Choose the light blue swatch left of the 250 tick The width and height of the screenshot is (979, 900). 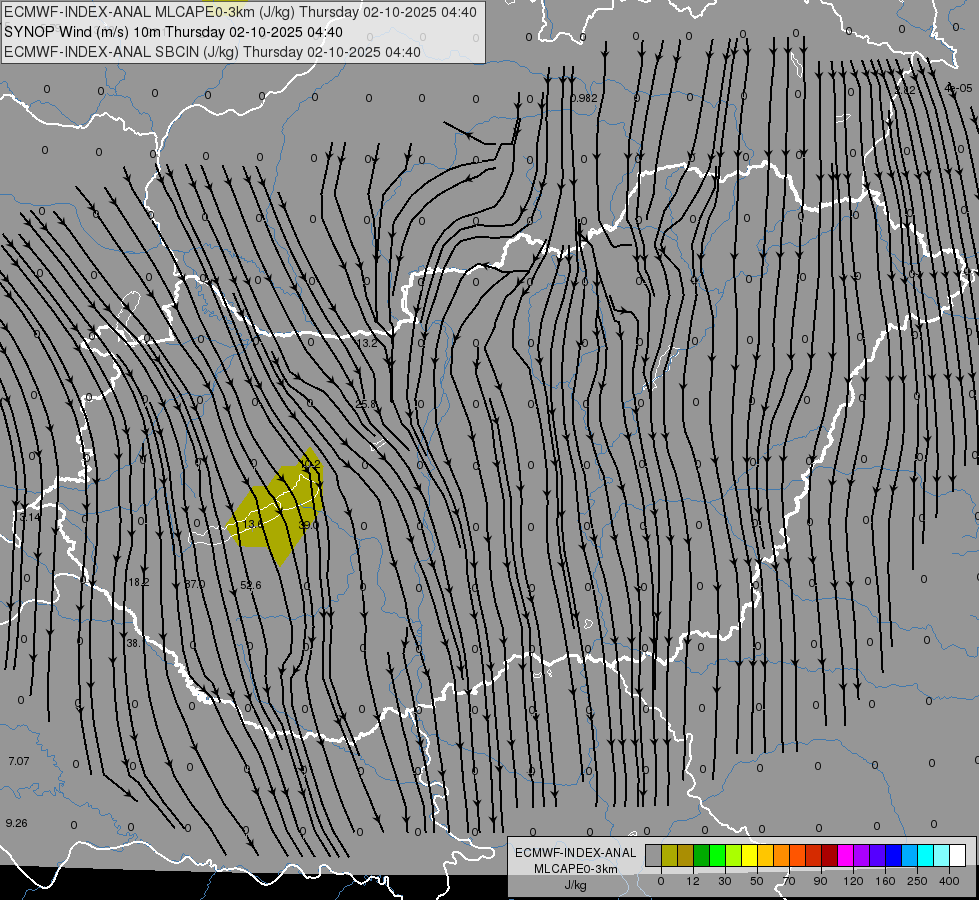pos(910,855)
